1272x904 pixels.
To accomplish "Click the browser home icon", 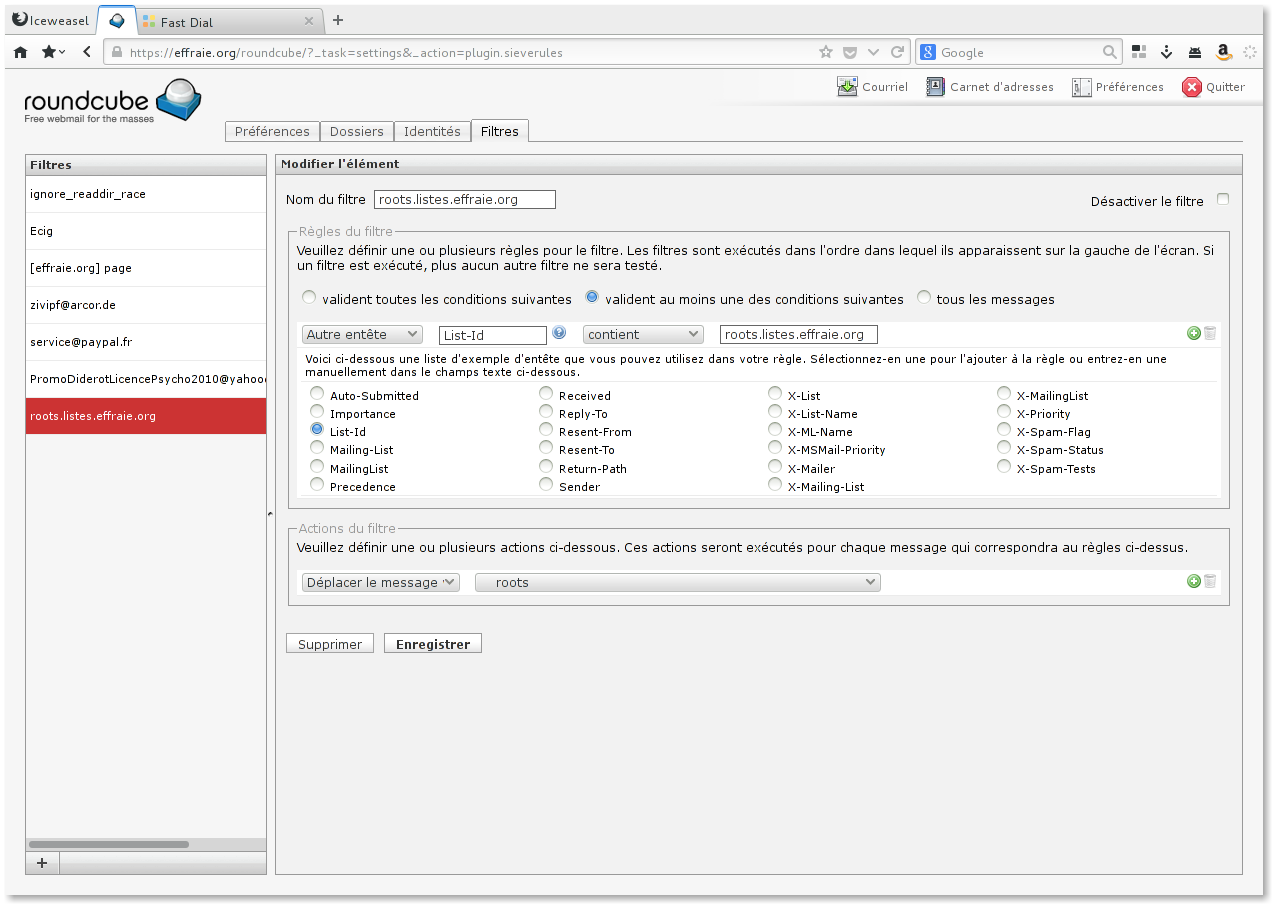I will click(x=20, y=52).
